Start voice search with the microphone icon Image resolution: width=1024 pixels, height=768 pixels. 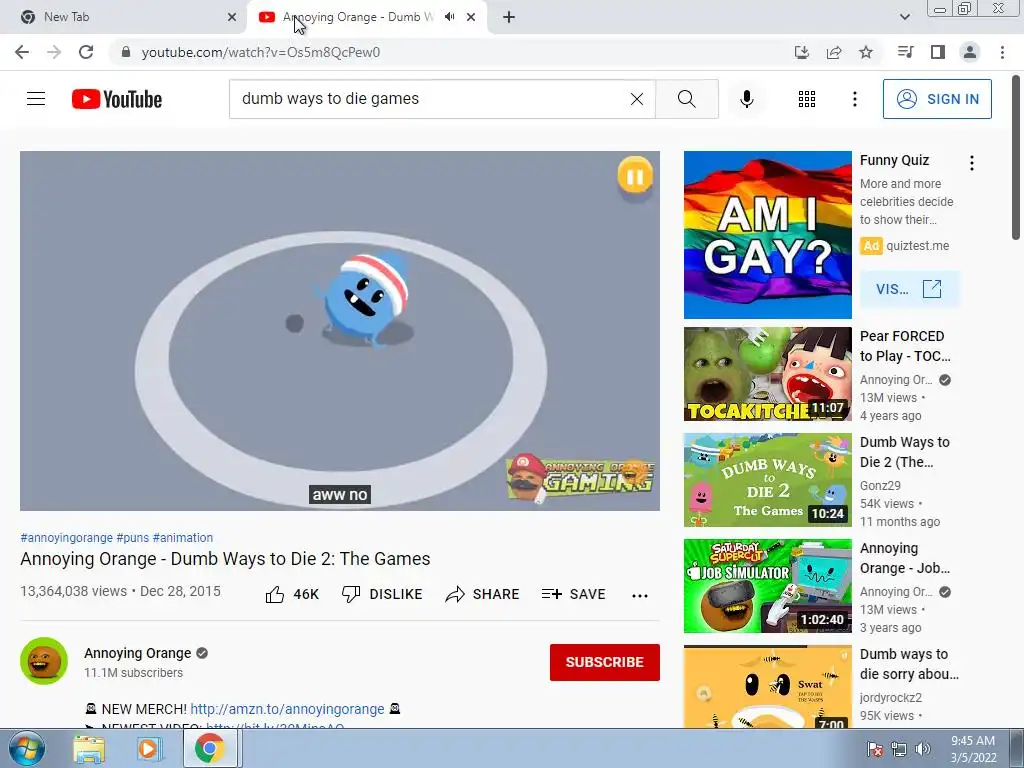click(x=746, y=99)
